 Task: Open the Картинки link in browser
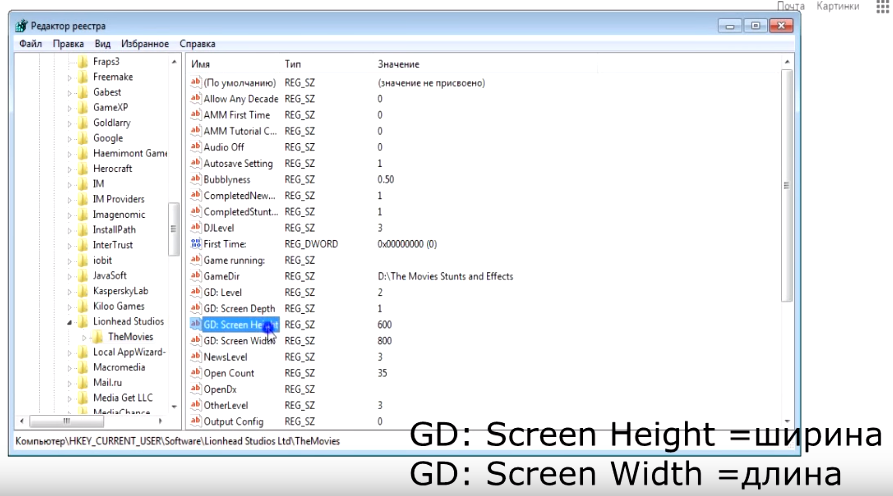(837, 6)
